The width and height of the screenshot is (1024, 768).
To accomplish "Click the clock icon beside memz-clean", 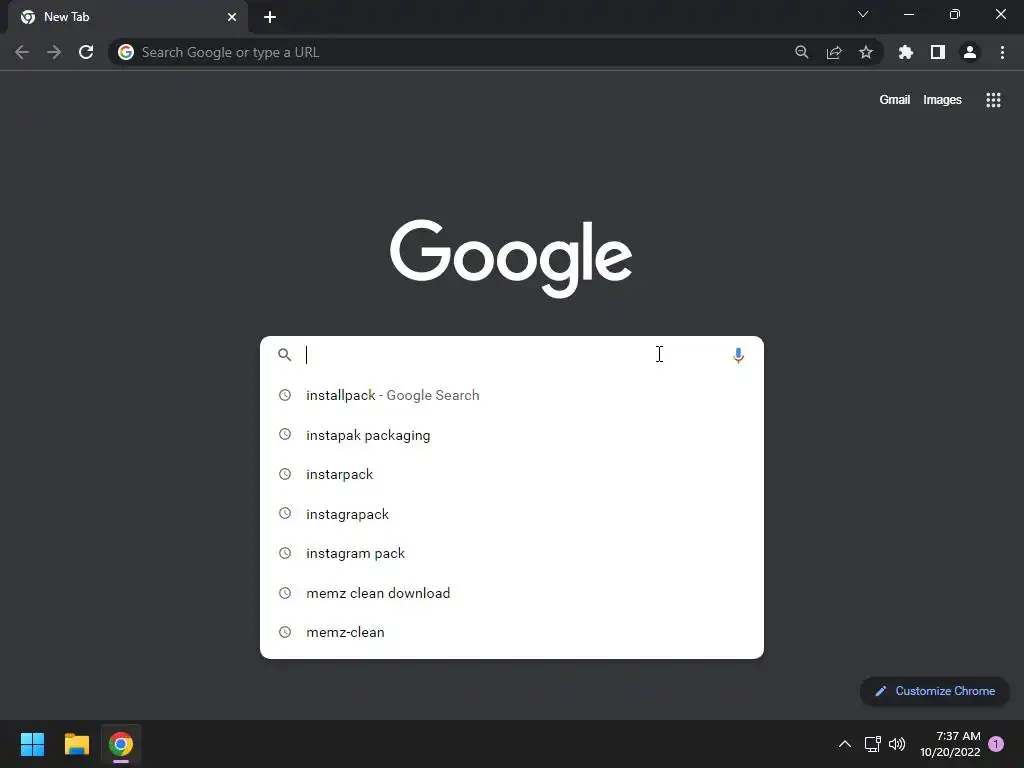I will 285,632.
